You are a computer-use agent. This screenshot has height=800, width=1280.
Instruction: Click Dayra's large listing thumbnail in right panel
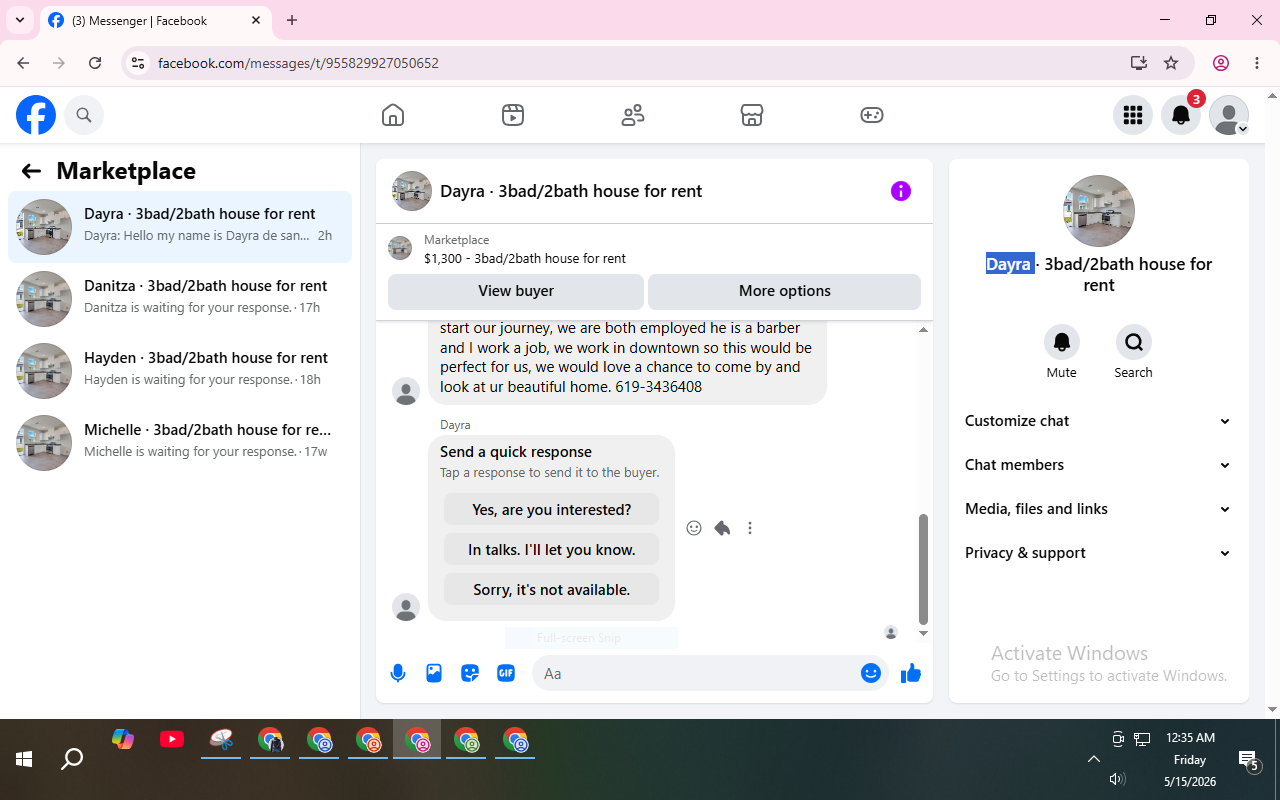pyautogui.click(x=1099, y=211)
